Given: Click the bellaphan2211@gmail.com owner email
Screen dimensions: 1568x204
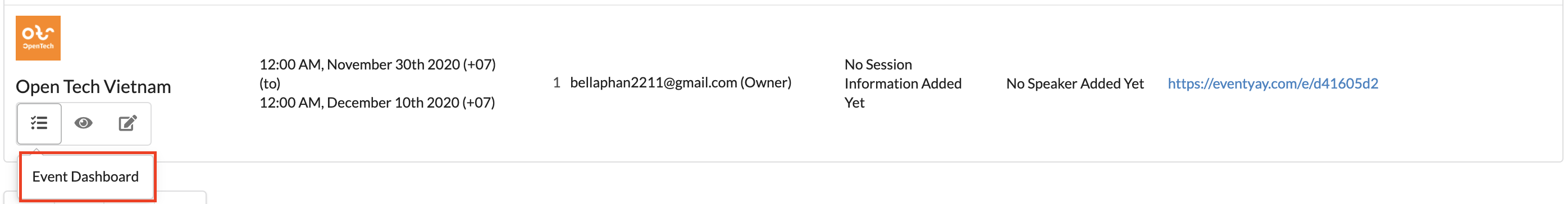Looking at the screenshot, I should point(653,82).
